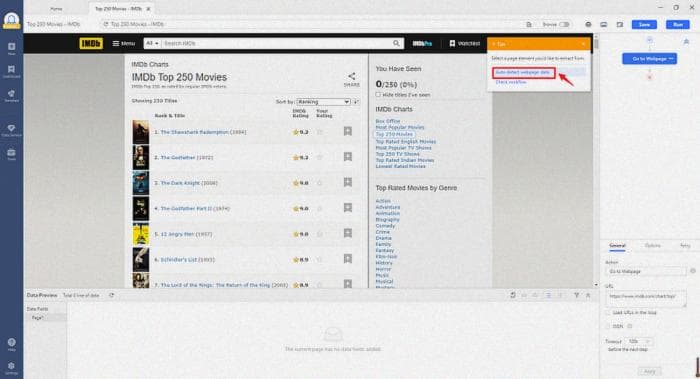Click the Go to Webpage workflow step
Image resolution: width=700 pixels, height=379 pixels.
[650, 59]
